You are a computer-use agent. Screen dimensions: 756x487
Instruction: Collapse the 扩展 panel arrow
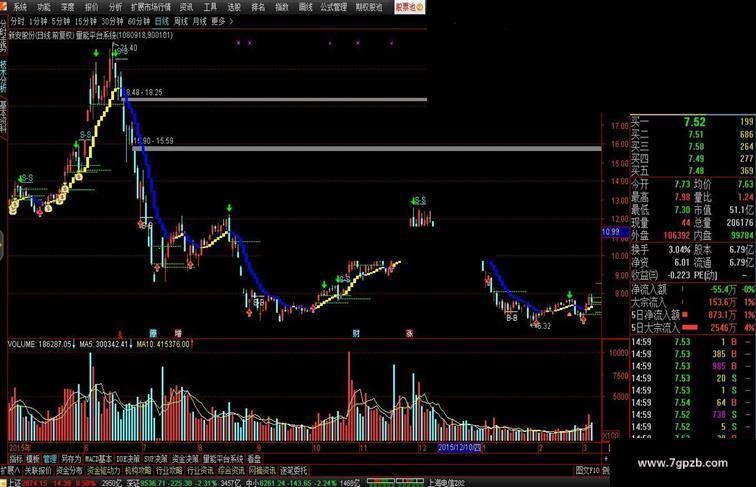[10, 471]
